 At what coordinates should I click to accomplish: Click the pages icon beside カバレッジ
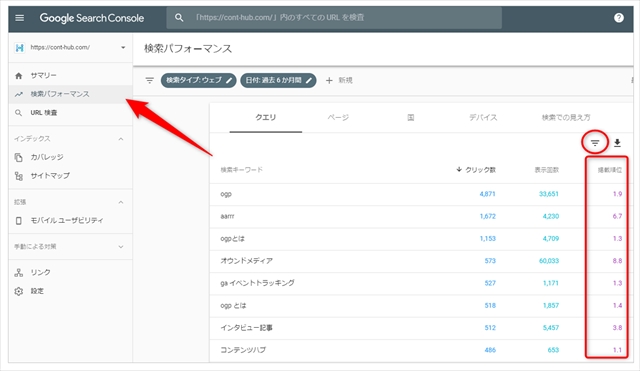(x=19, y=157)
